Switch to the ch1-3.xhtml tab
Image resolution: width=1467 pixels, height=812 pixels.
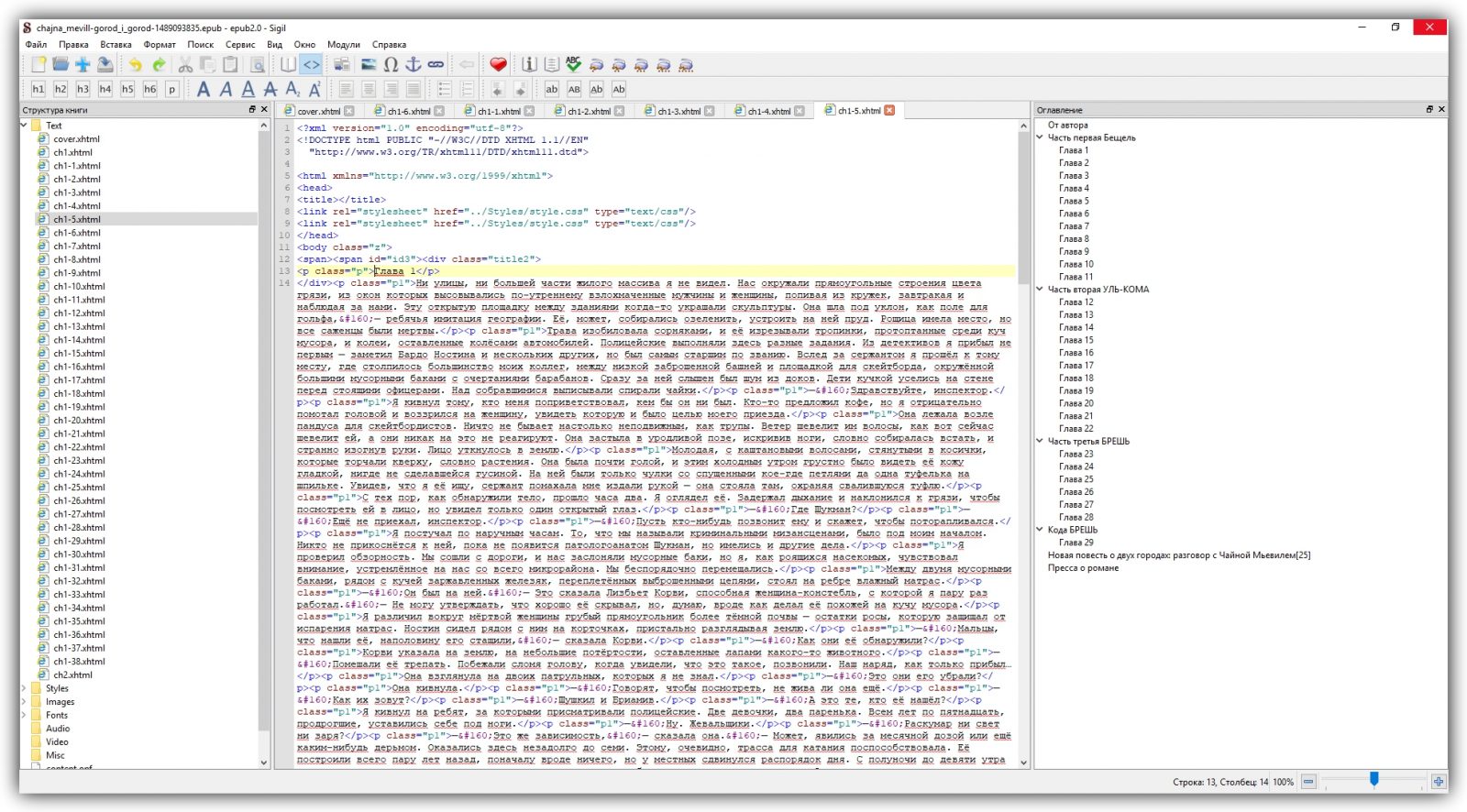[678, 111]
